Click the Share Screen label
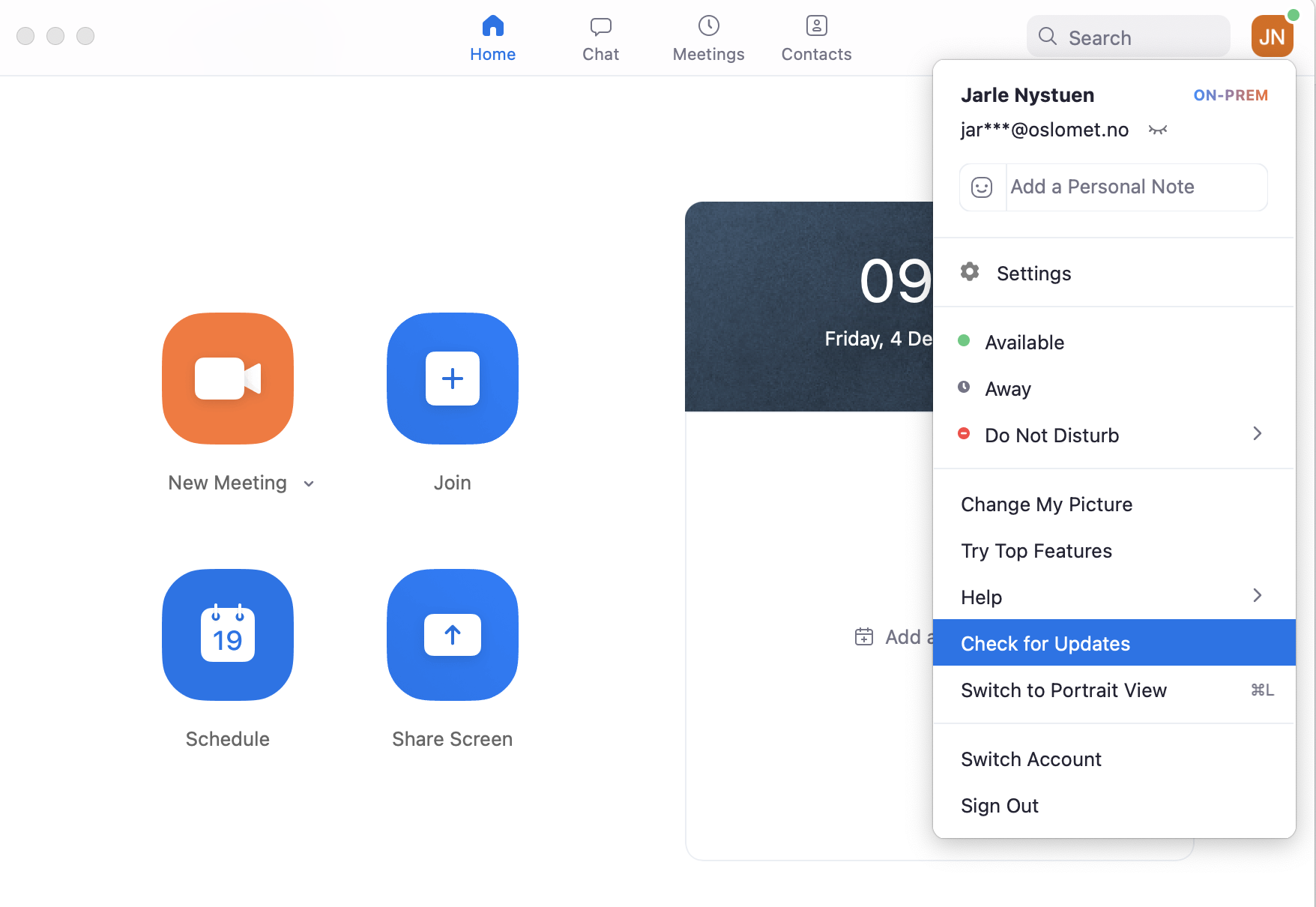The width and height of the screenshot is (1316, 907). coord(453,740)
